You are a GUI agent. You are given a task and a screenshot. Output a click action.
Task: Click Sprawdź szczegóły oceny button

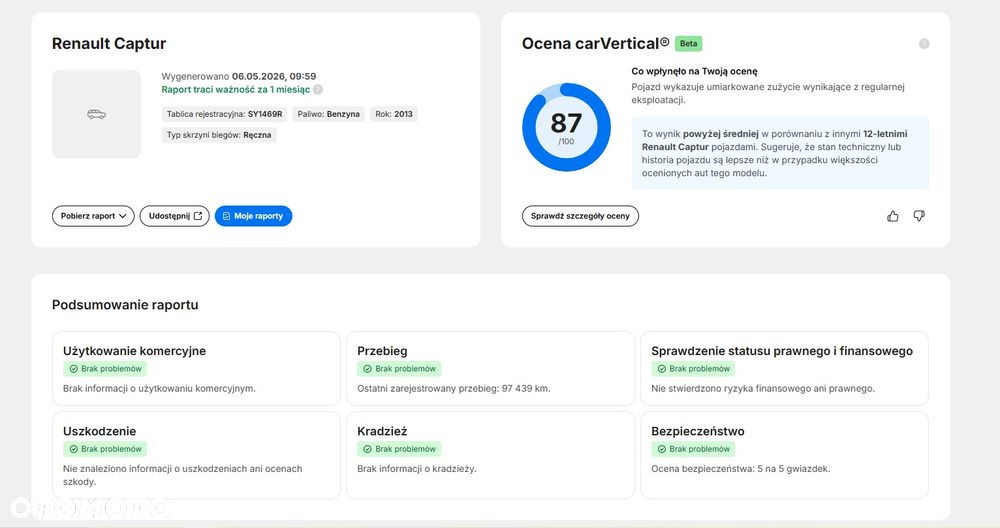click(580, 216)
